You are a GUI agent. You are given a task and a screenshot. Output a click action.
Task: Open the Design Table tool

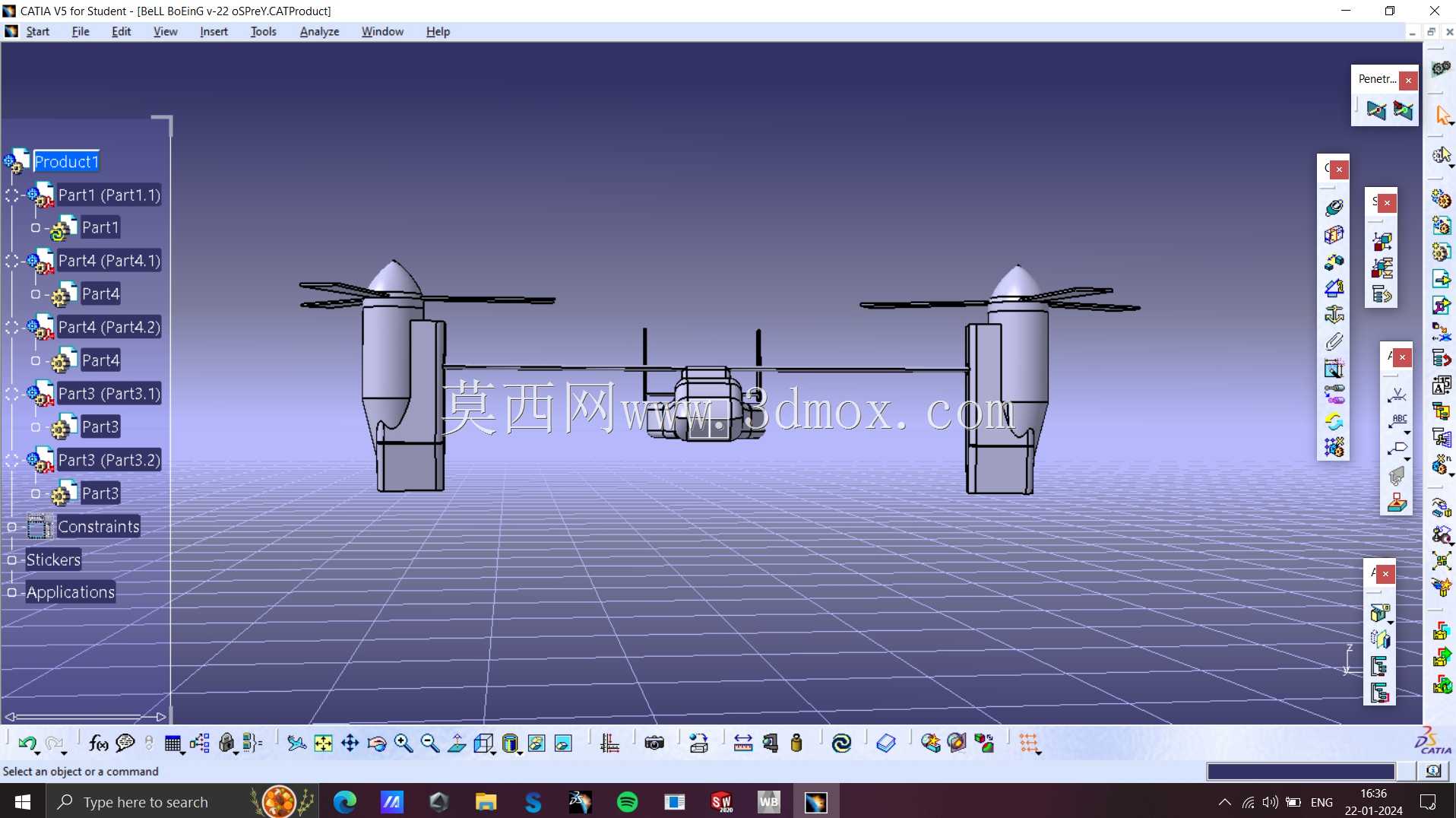click(173, 743)
